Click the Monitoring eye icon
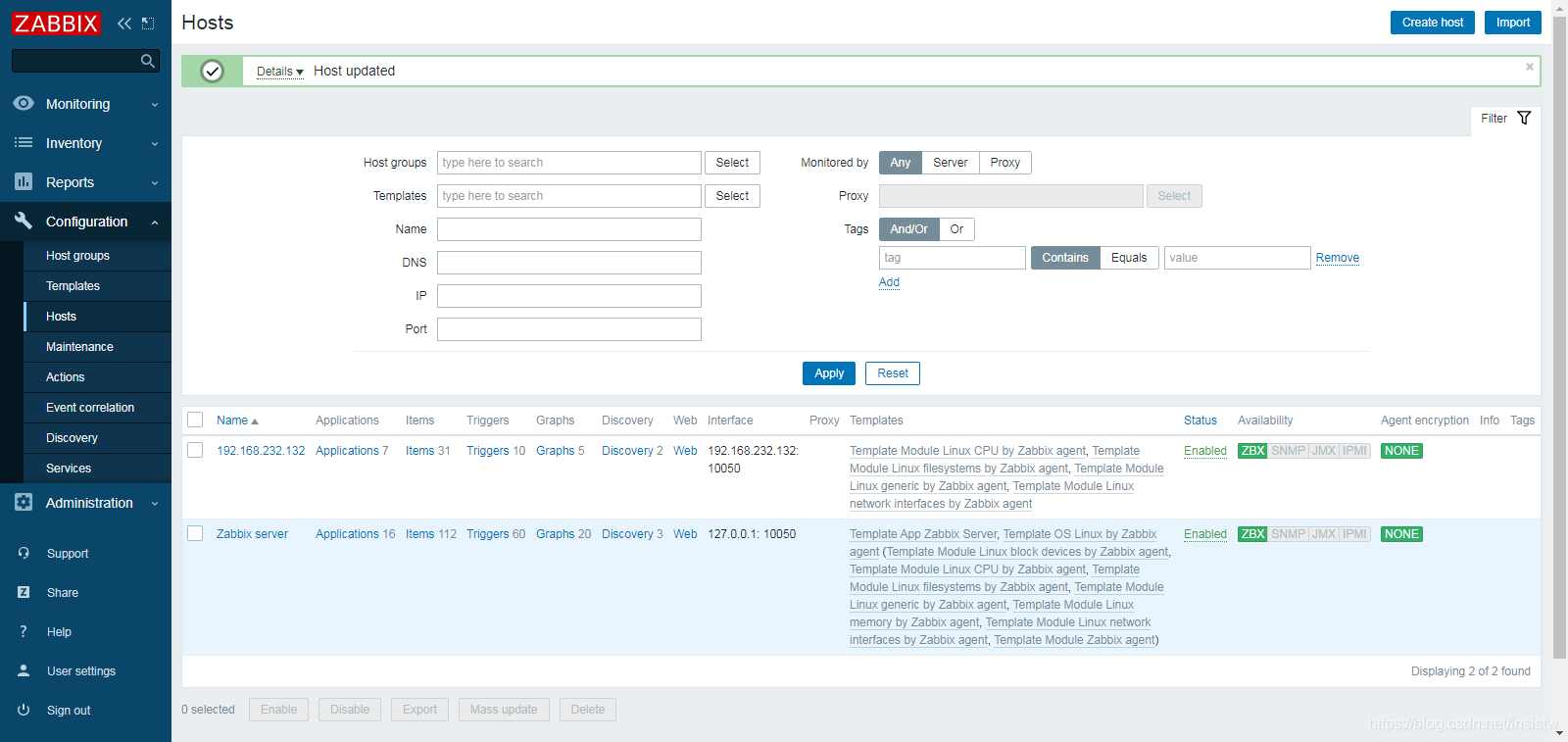Screen dimensions: 1568x742 coord(24,103)
